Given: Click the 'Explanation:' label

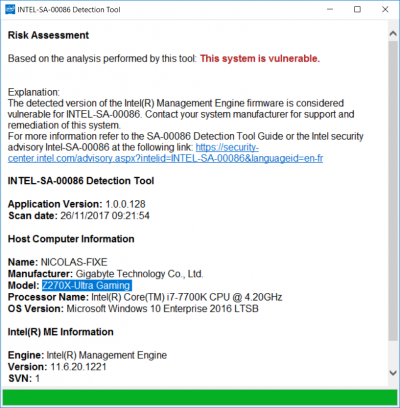Looking at the screenshot, I should coord(34,92).
